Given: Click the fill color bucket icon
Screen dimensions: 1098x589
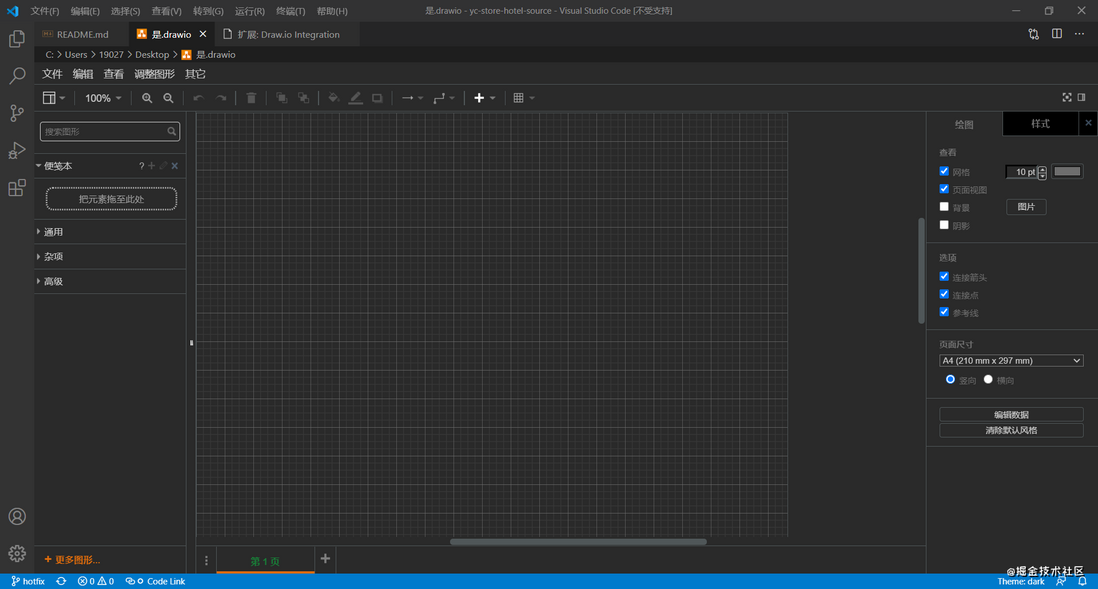Looking at the screenshot, I should tap(334, 98).
